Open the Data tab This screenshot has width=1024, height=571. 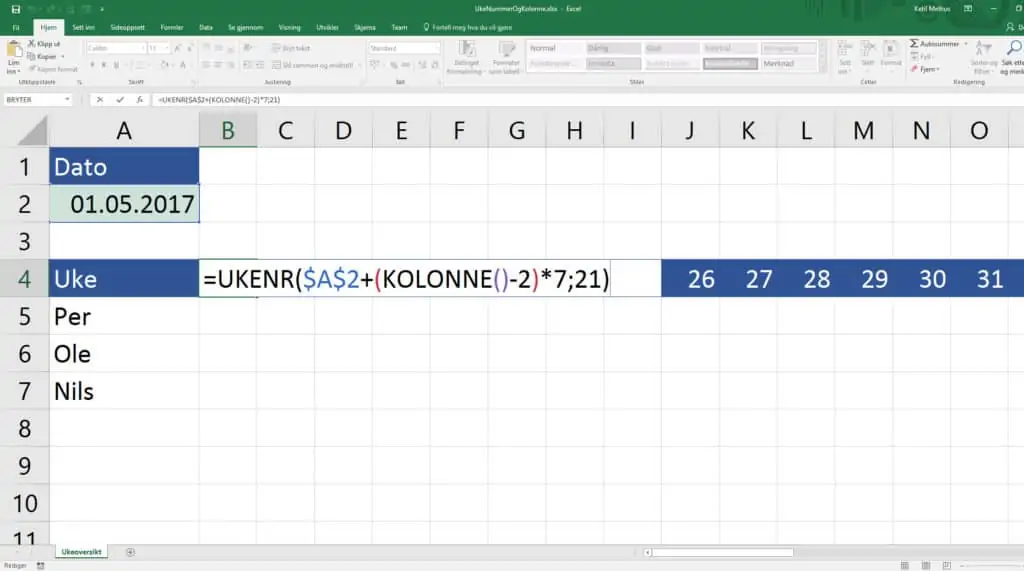(206, 27)
